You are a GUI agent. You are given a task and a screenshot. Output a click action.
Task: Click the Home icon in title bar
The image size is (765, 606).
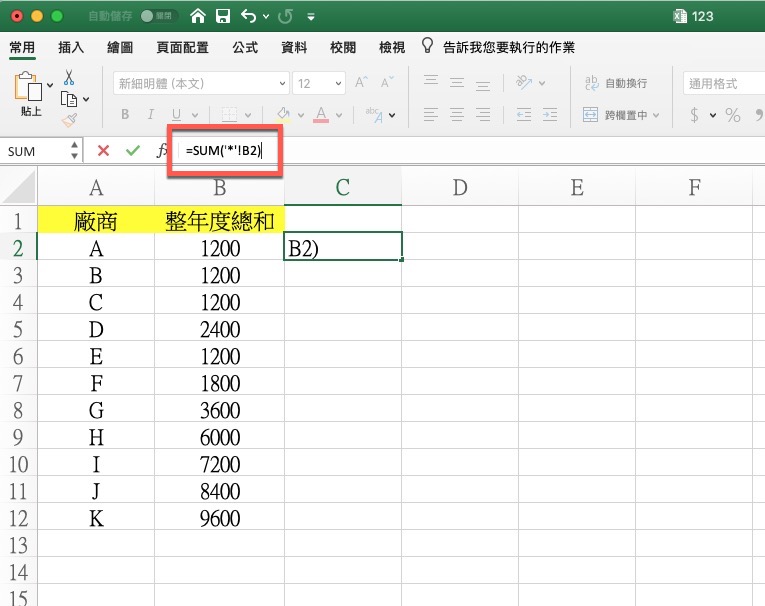pos(199,16)
